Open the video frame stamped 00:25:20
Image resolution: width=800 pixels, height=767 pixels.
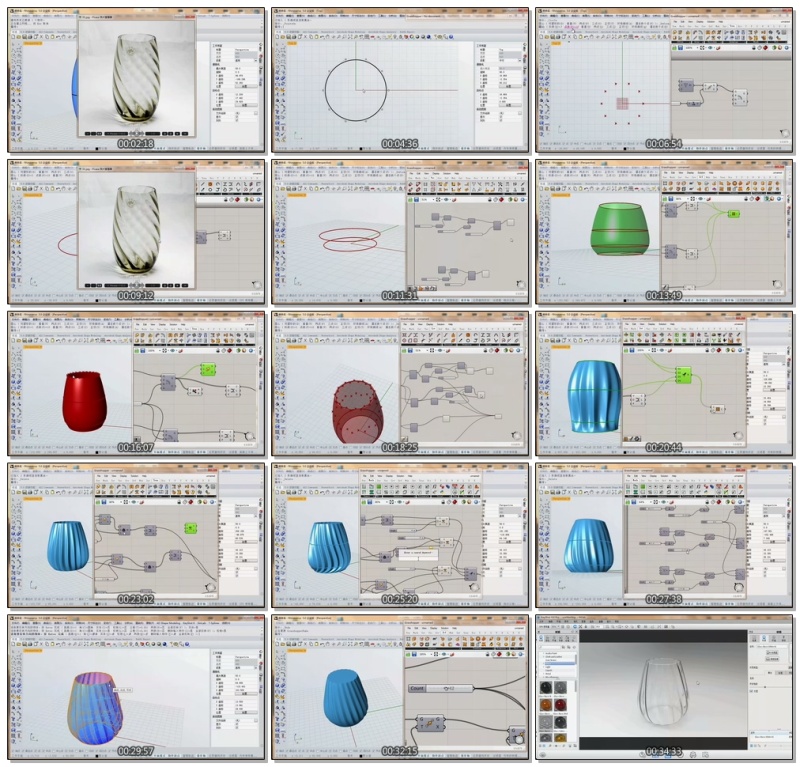[x=400, y=535]
